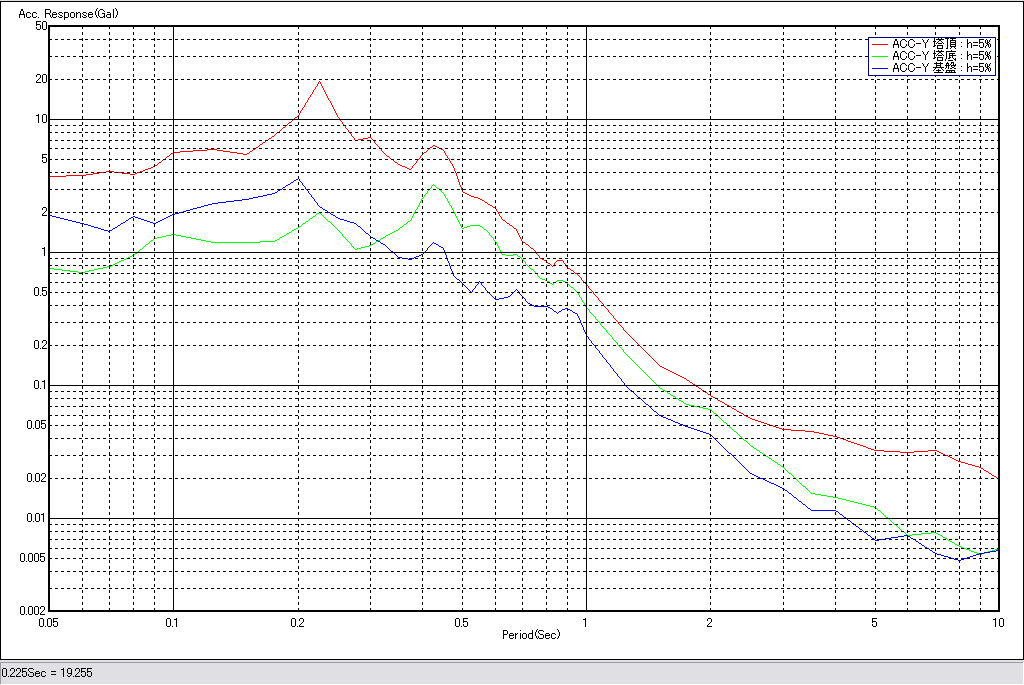
Task: Click the 5 tick label on period axis
Action: 874,623
